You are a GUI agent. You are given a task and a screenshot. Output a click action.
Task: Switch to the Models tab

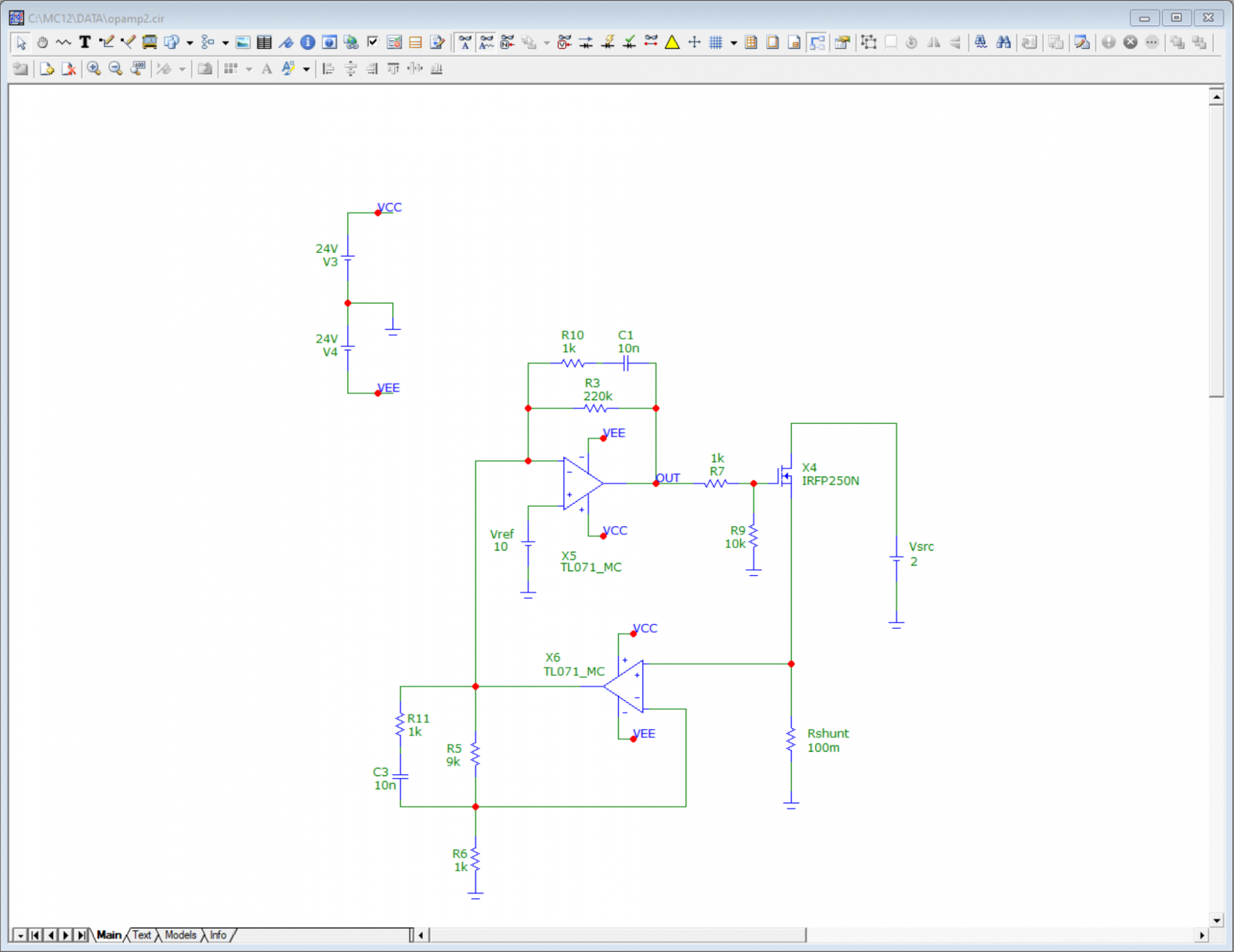point(180,935)
